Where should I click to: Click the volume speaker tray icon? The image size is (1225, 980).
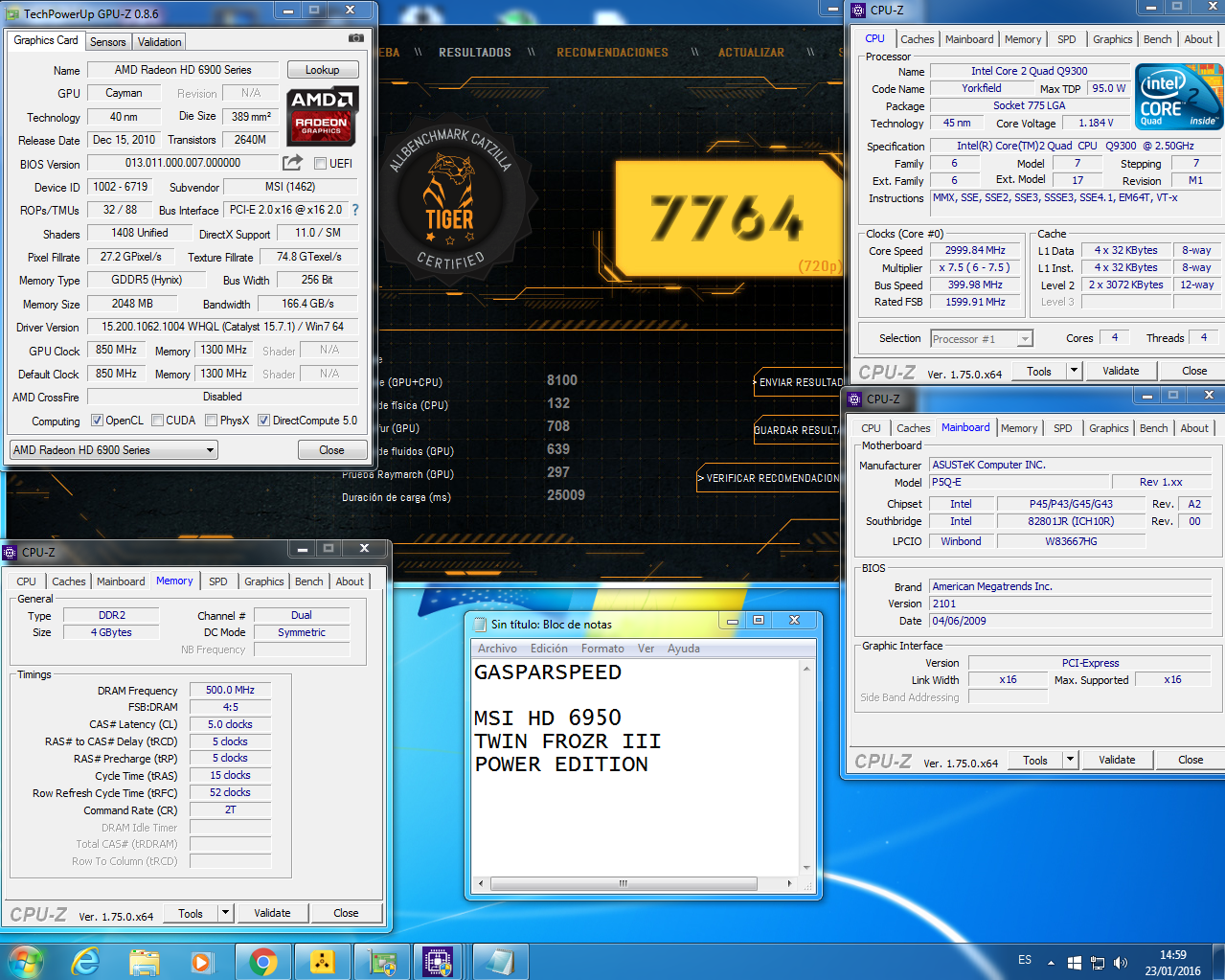click(1121, 962)
